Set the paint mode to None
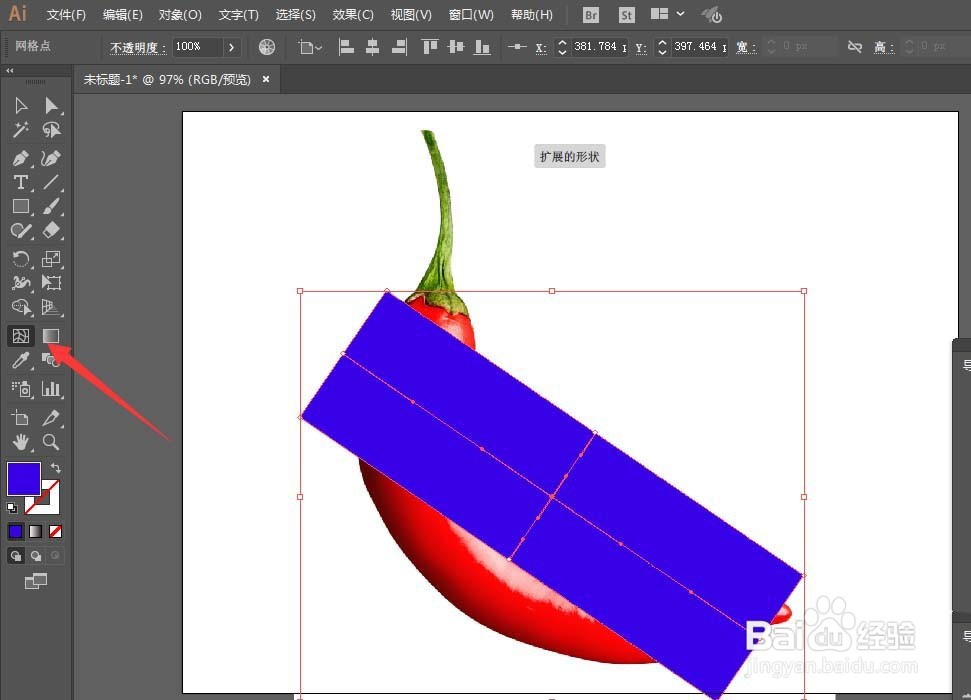Viewport: 971px width, 700px height. pos(55,532)
